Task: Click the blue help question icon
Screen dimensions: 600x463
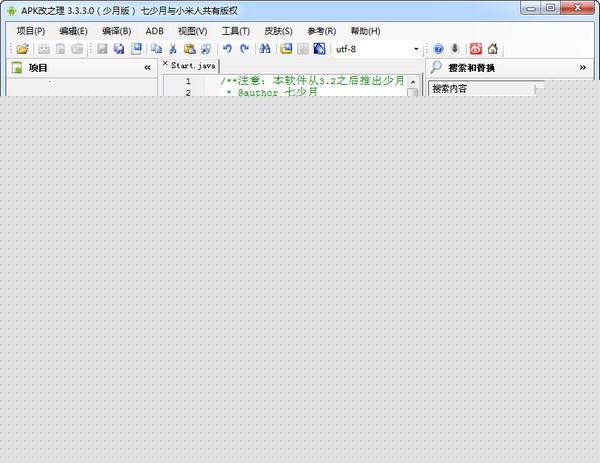Action: click(438, 49)
